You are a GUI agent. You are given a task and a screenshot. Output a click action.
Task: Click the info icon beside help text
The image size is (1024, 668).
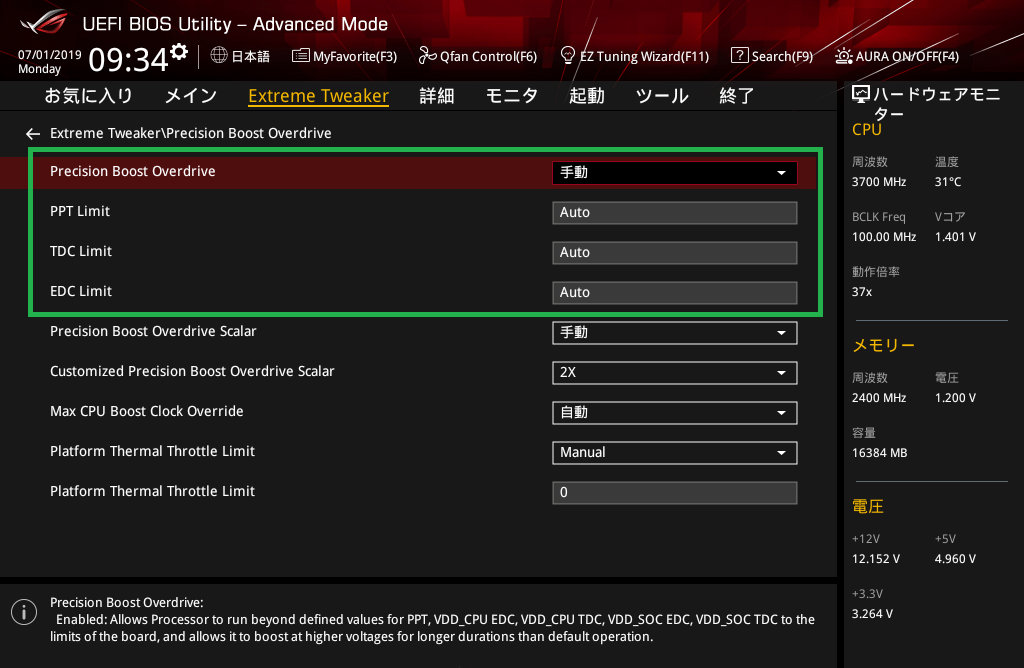tap(24, 612)
